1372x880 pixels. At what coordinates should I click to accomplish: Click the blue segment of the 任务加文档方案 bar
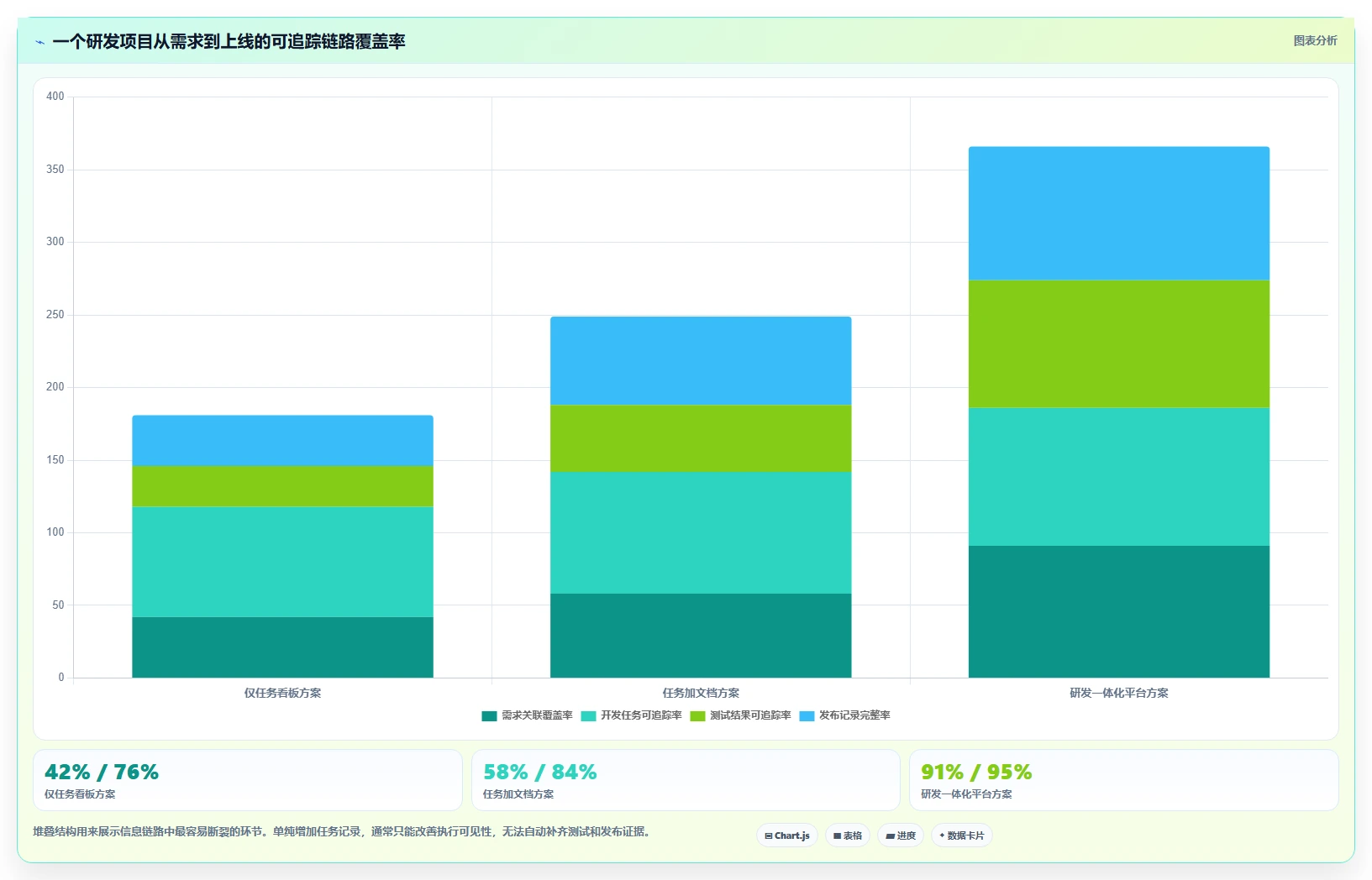701,361
